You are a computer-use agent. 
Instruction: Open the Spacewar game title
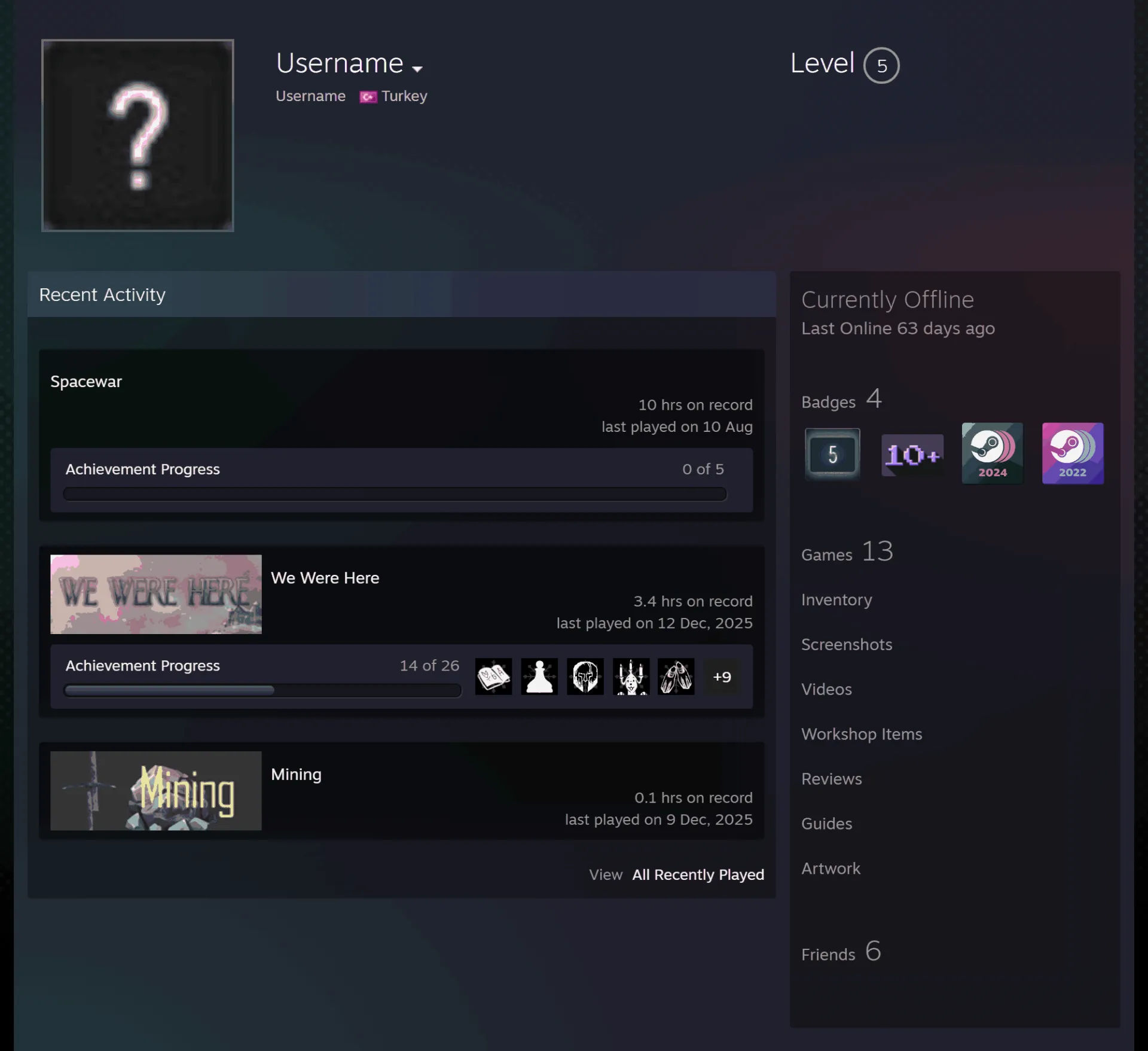click(x=86, y=382)
